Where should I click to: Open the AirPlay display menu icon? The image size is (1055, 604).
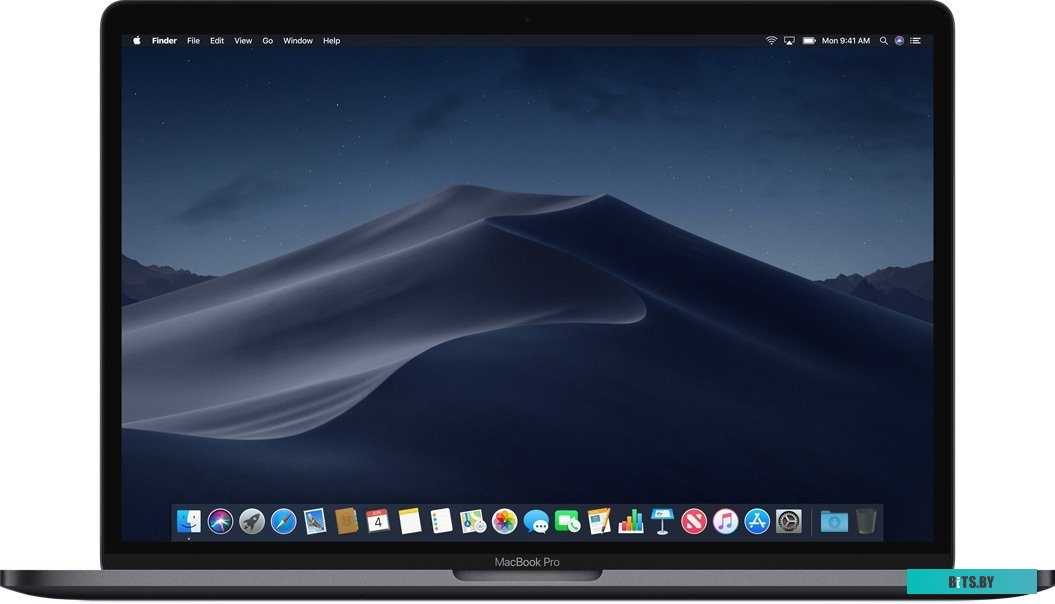(x=789, y=40)
